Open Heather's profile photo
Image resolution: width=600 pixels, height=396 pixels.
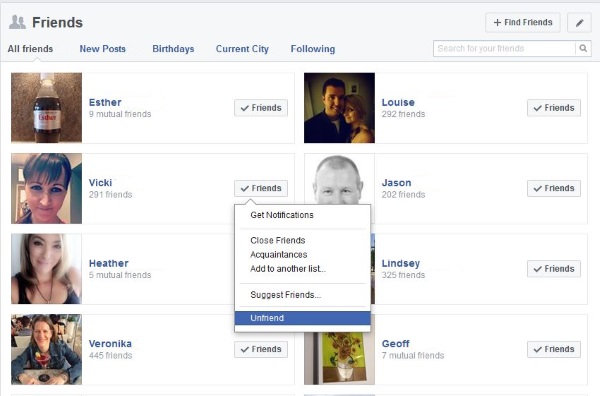point(46,269)
